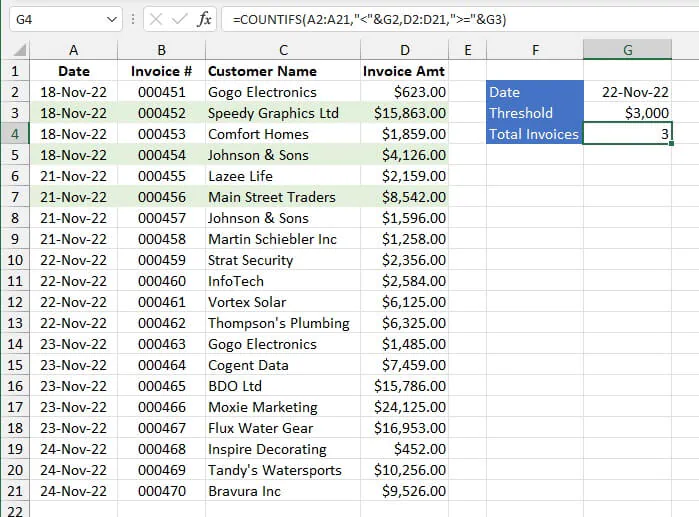Select the cell '$15,863.00'

(405, 113)
